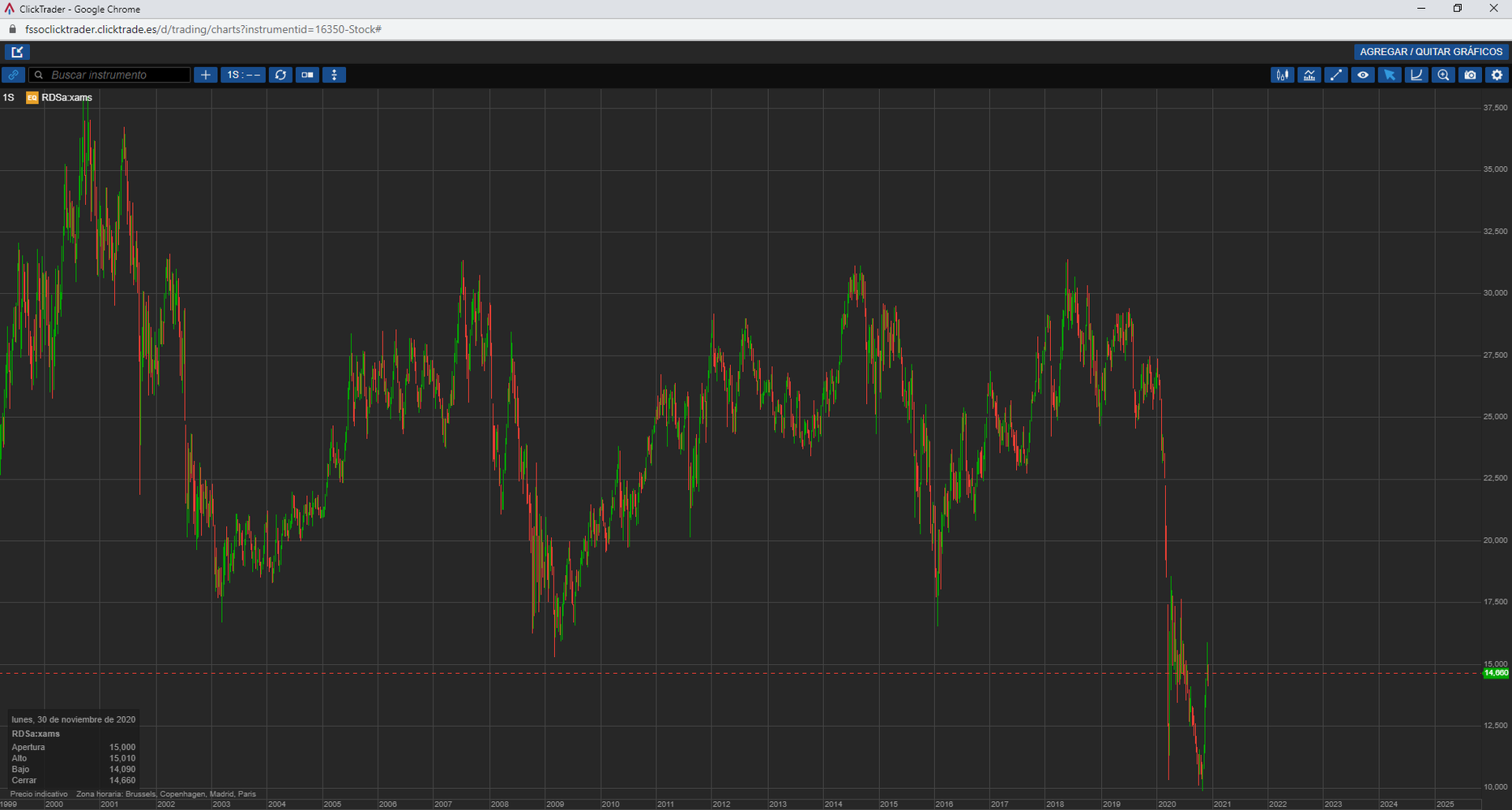Click the split panel layout icon
Image resolution: width=1512 pixels, height=810 pixels.
pos(307,75)
